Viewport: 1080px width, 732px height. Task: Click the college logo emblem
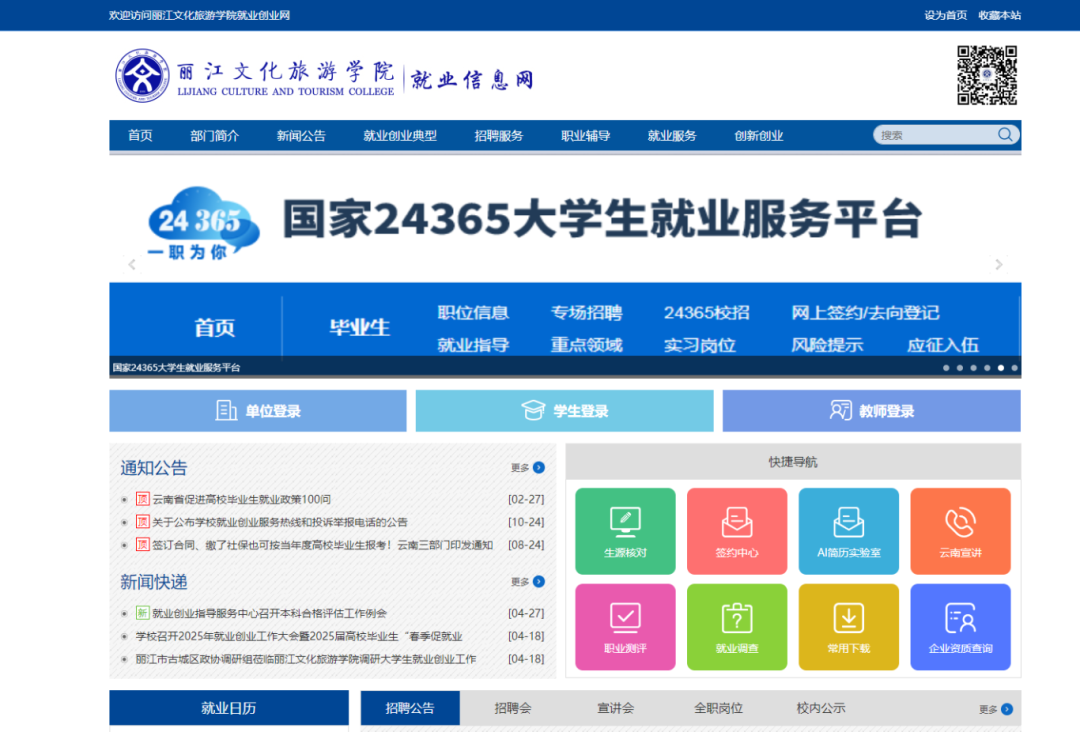click(x=142, y=75)
